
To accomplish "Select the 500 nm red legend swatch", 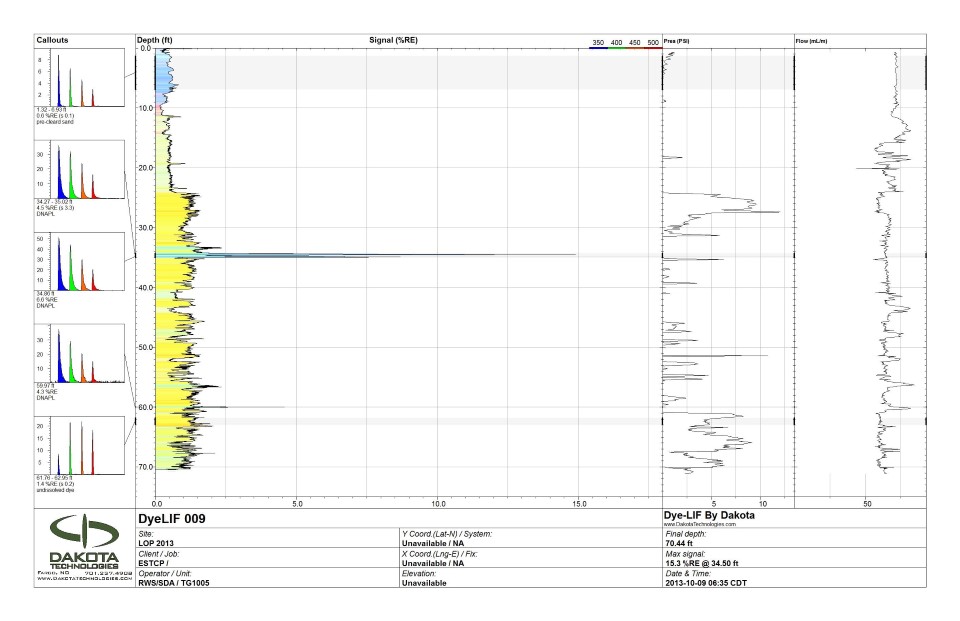I will pos(653,49).
